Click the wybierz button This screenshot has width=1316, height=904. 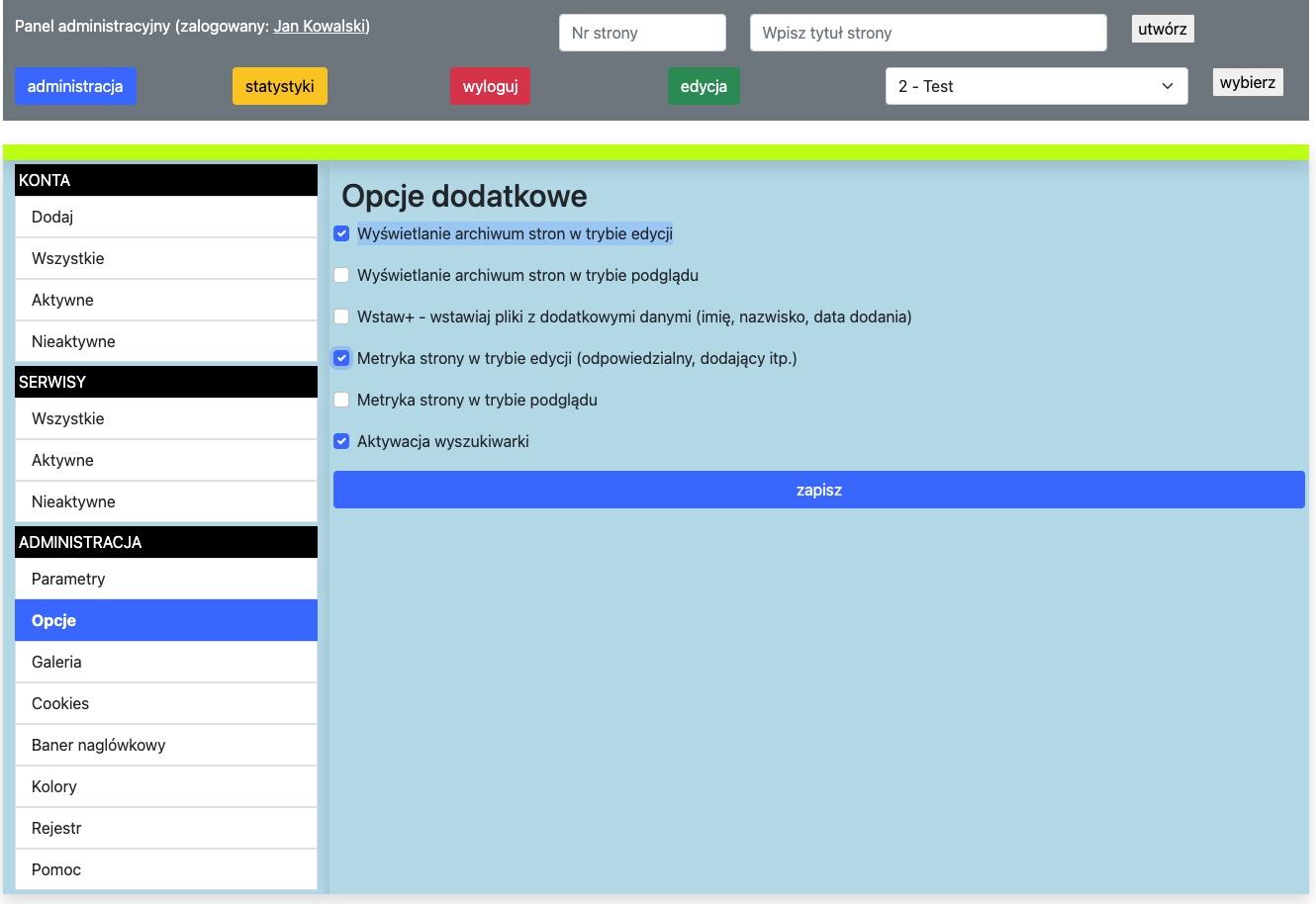(x=1248, y=82)
